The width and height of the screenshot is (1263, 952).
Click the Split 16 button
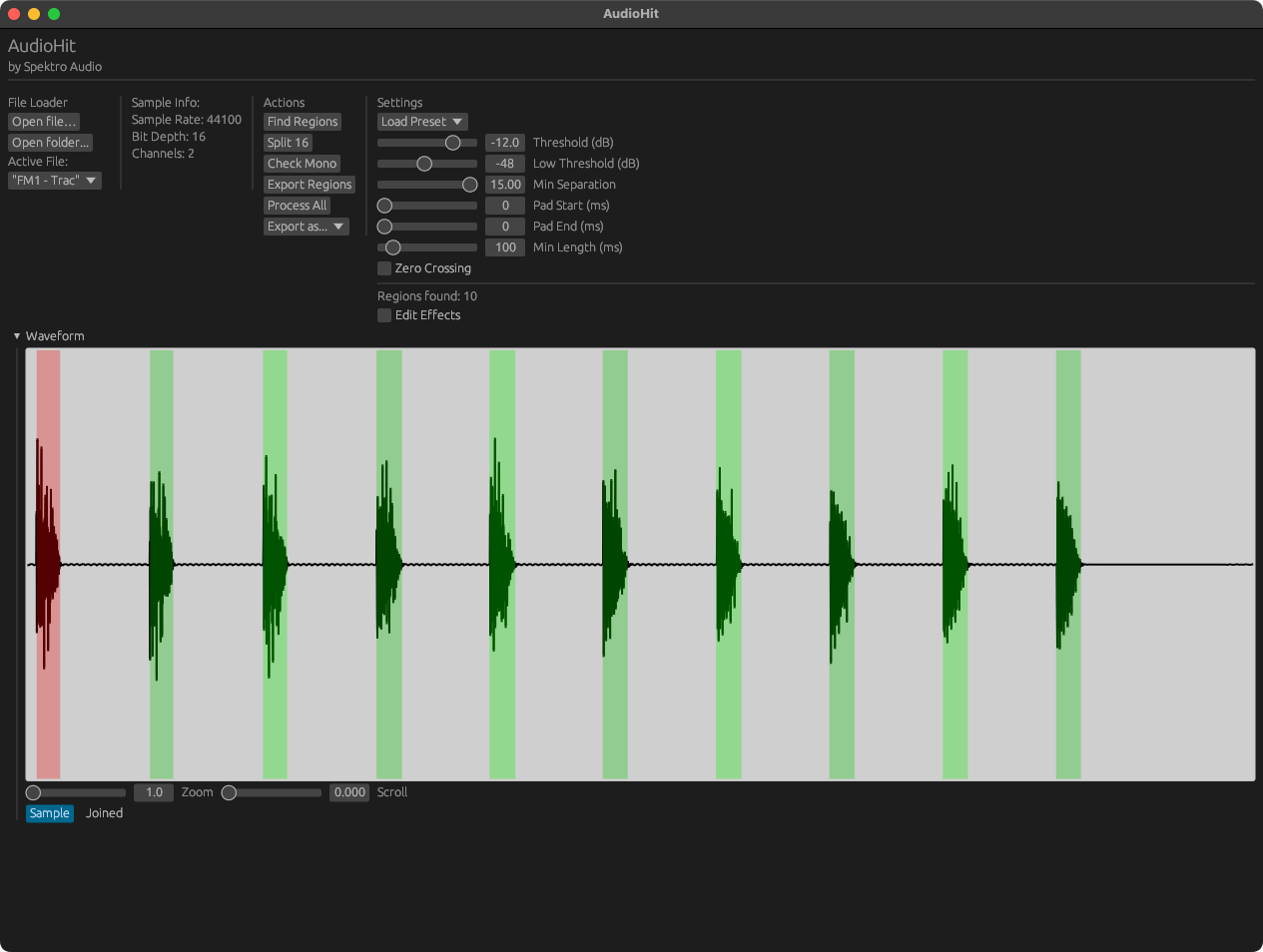pyautogui.click(x=288, y=143)
